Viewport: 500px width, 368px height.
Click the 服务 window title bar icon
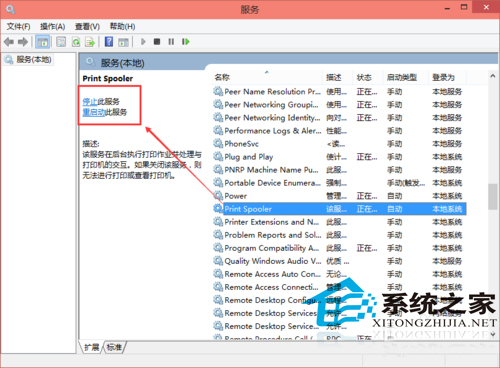coord(10,10)
